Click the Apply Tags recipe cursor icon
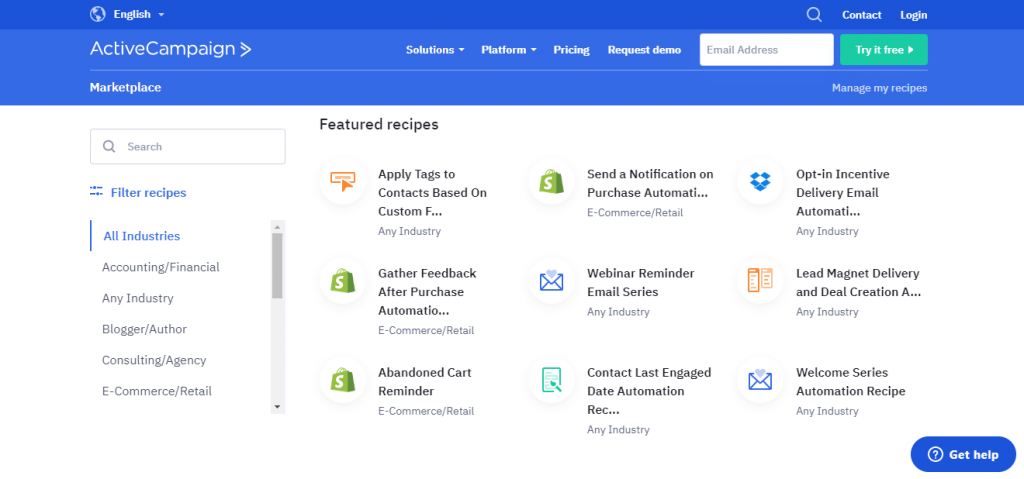The height and width of the screenshot is (479, 1024). (x=342, y=182)
